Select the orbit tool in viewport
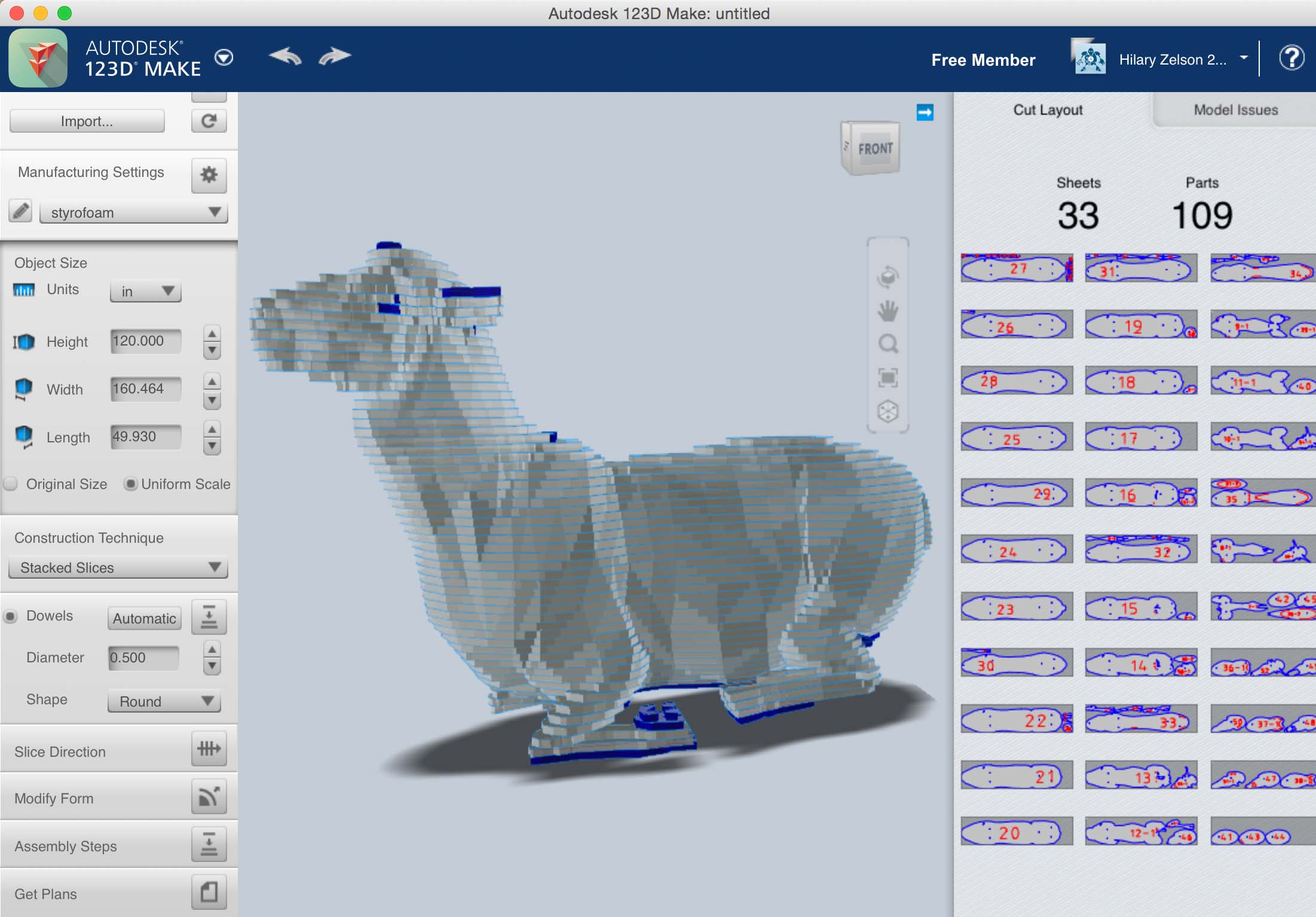This screenshot has height=917, width=1316. 887,276
